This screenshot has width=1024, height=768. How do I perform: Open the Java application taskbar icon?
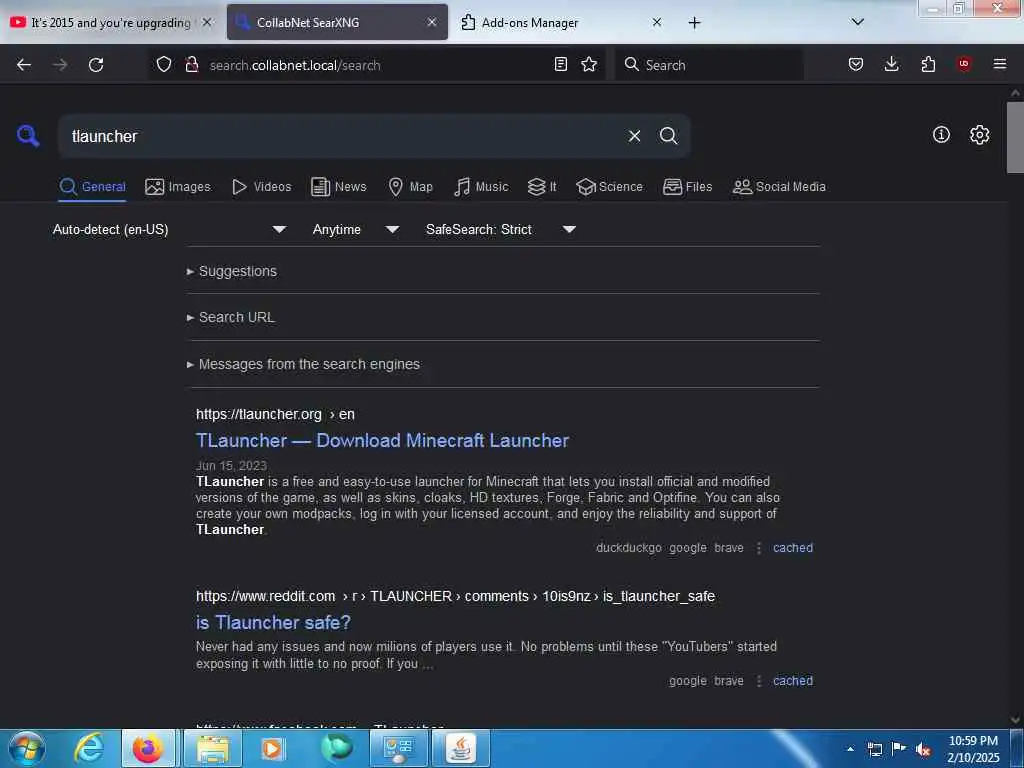(x=460, y=748)
